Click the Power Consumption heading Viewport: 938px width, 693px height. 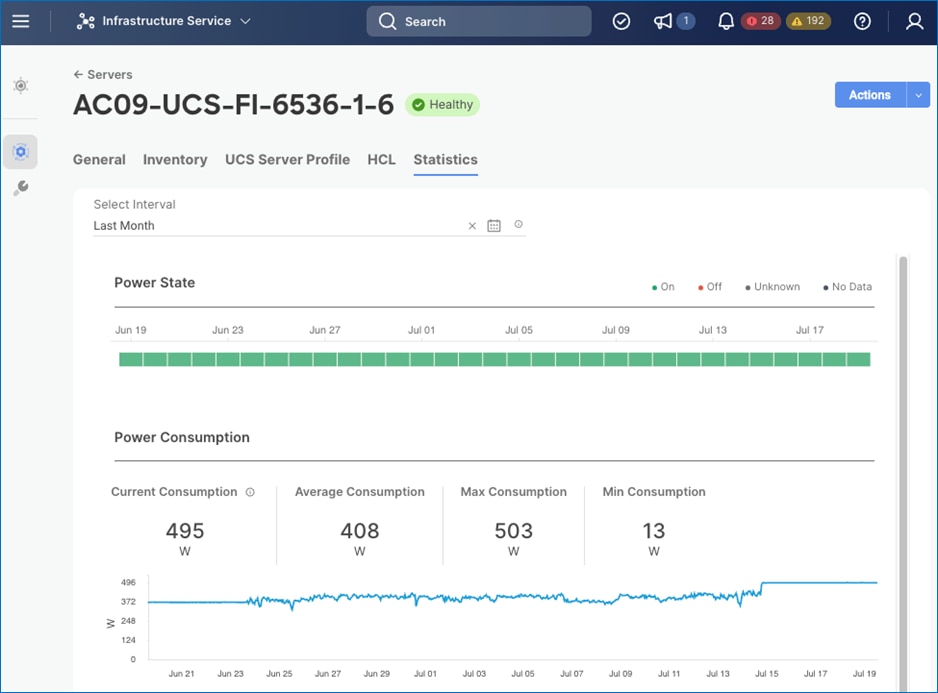182,437
